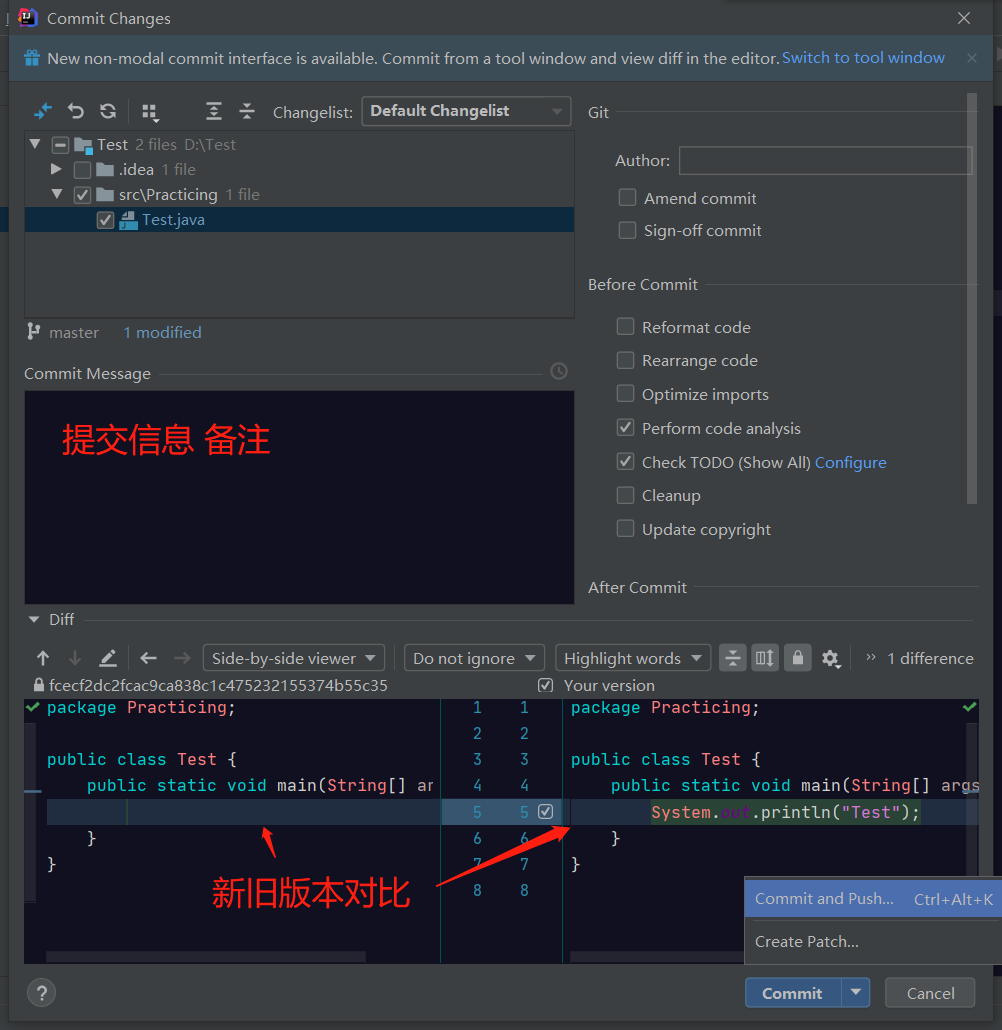Click the Jump to Source pencil icon
Screen dimensions: 1002x1030
[x=108, y=658]
